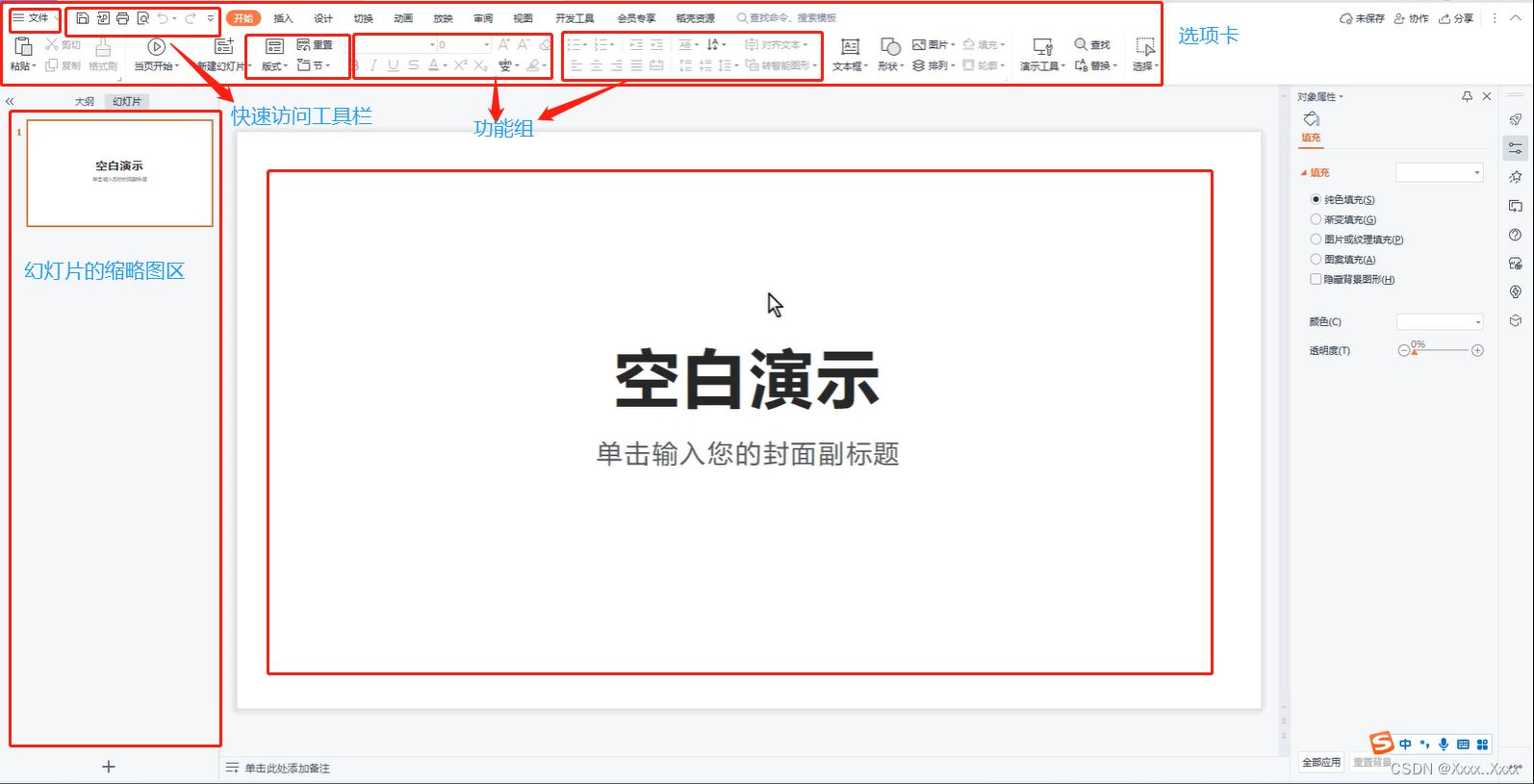Apply Superscript formatting
Screen dimensions: 1534x784
point(460,65)
